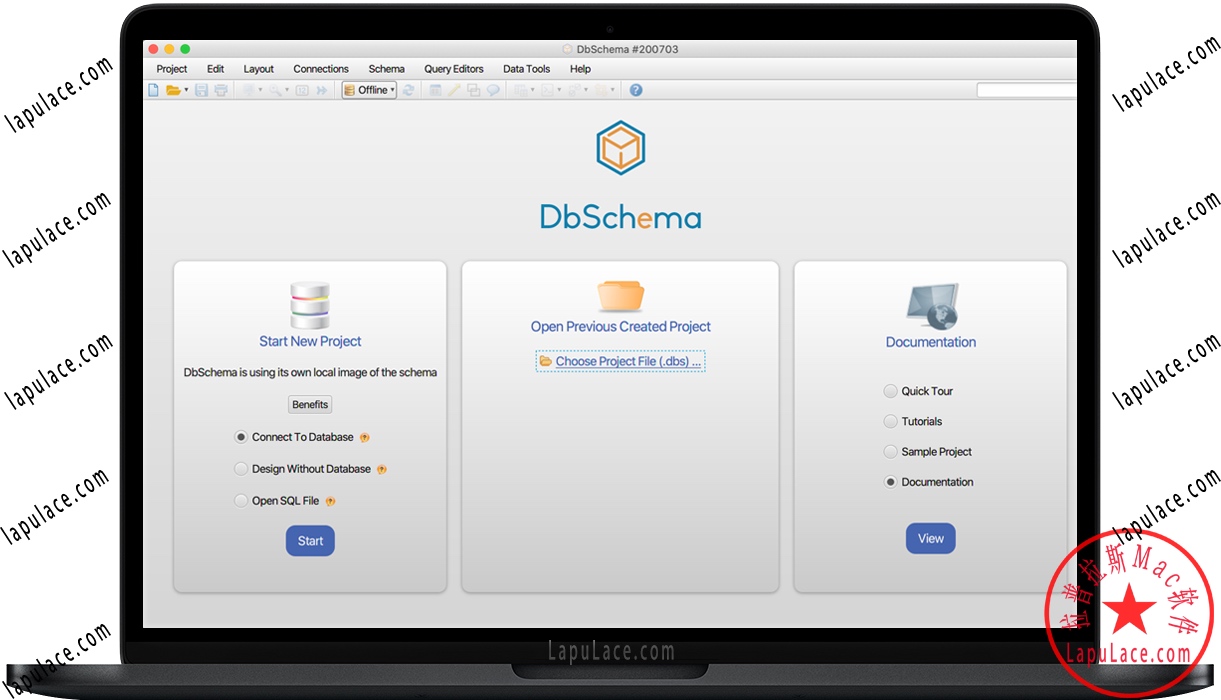Open the Data Tools menu
The height and width of the screenshot is (700, 1221).
526,69
